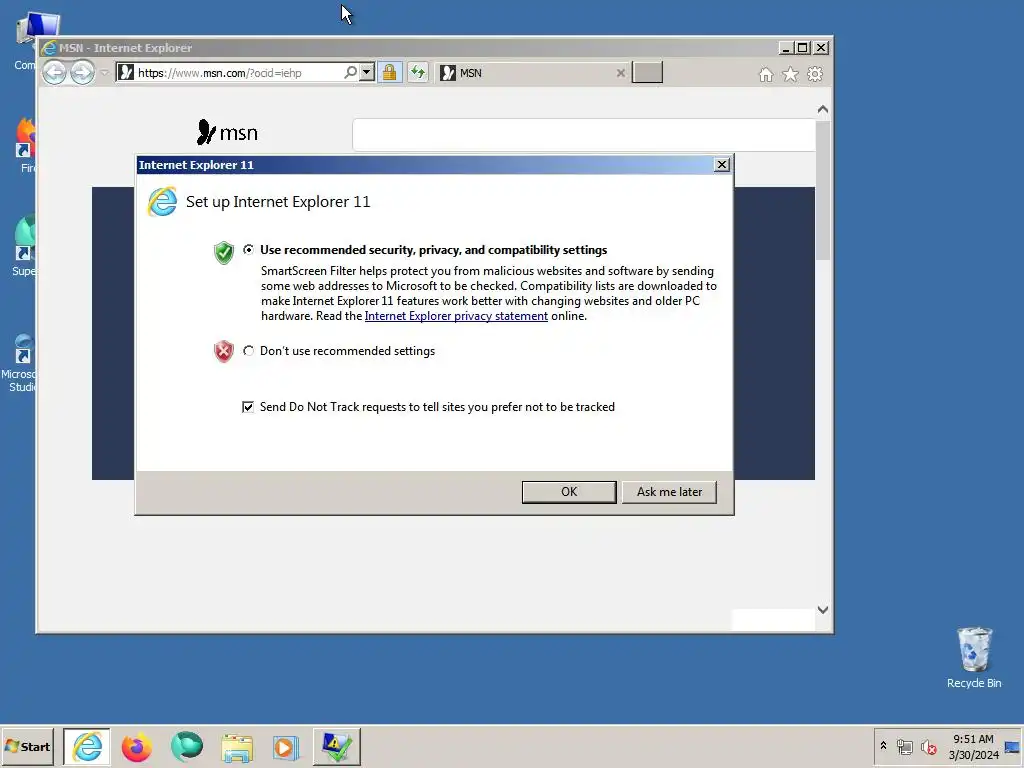Select Don't use recommended settings radio button
Screen dimensions: 1024x768
(248, 351)
